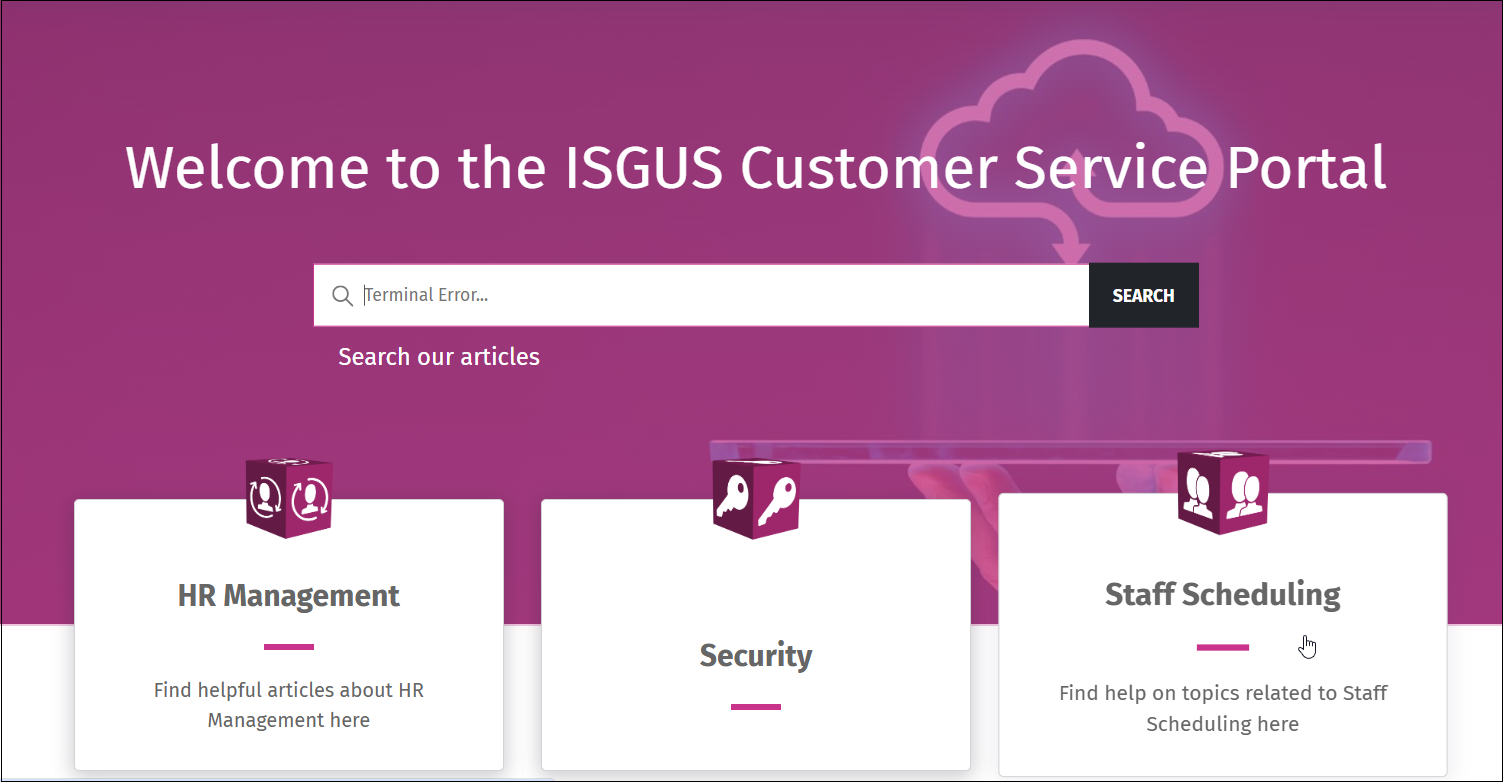Open the Staff Scheduling heading
The height and width of the screenshot is (782, 1503).
tap(1223, 594)
